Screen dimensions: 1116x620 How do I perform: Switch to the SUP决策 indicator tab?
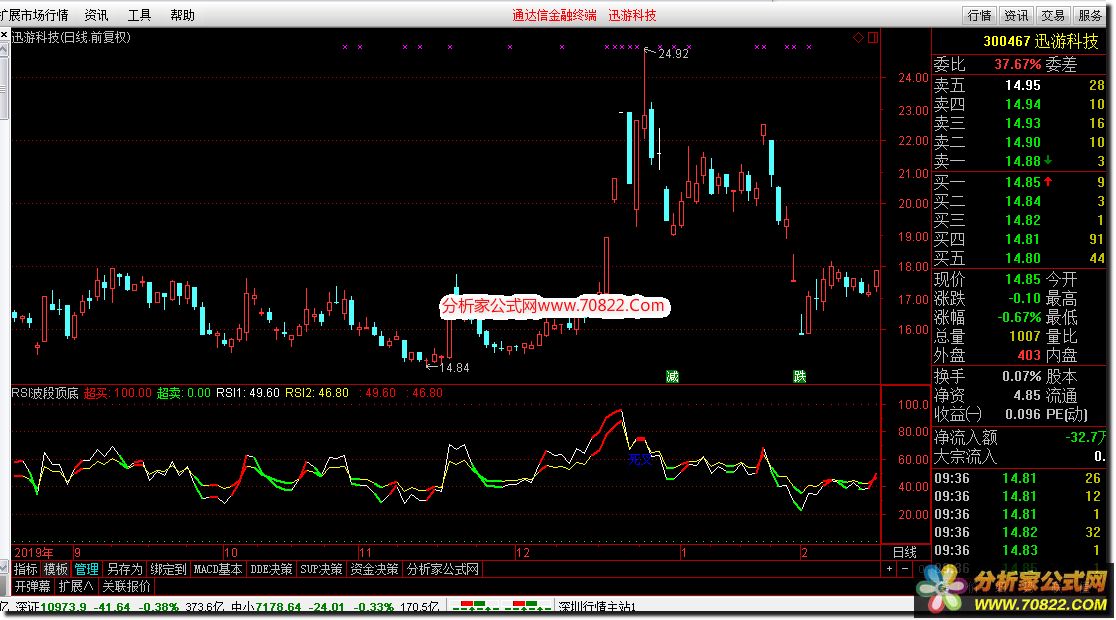coord(321,569)
